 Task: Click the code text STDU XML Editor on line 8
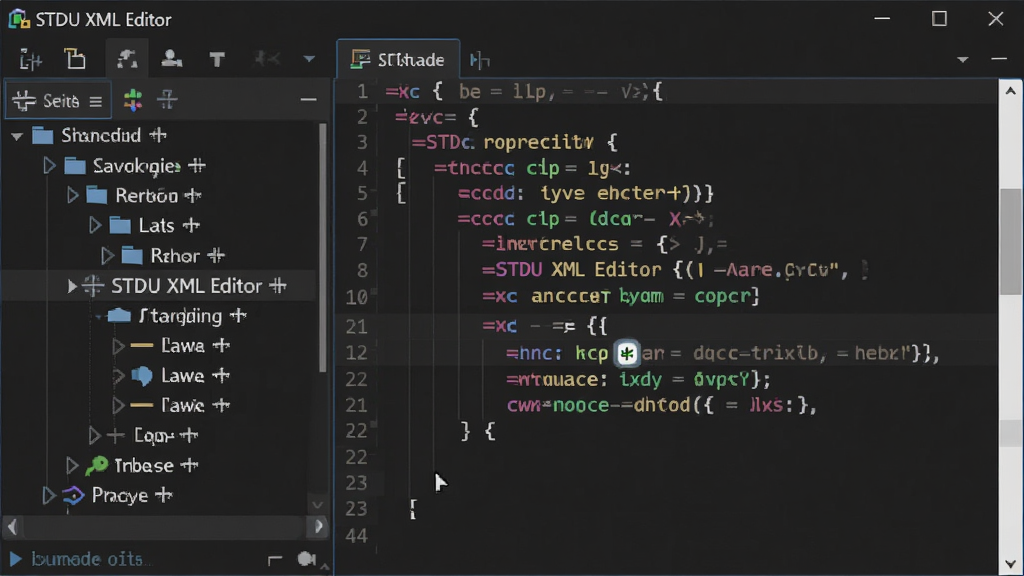(579, 270)
